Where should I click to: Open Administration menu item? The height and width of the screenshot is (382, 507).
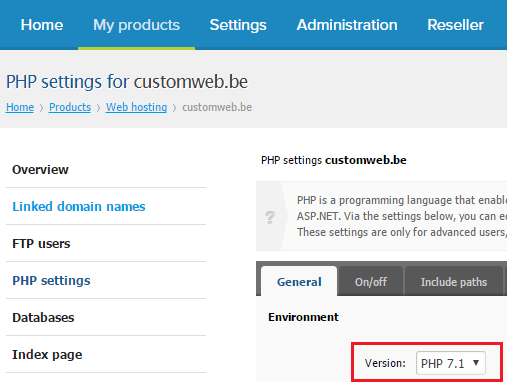tap(347, 25)
